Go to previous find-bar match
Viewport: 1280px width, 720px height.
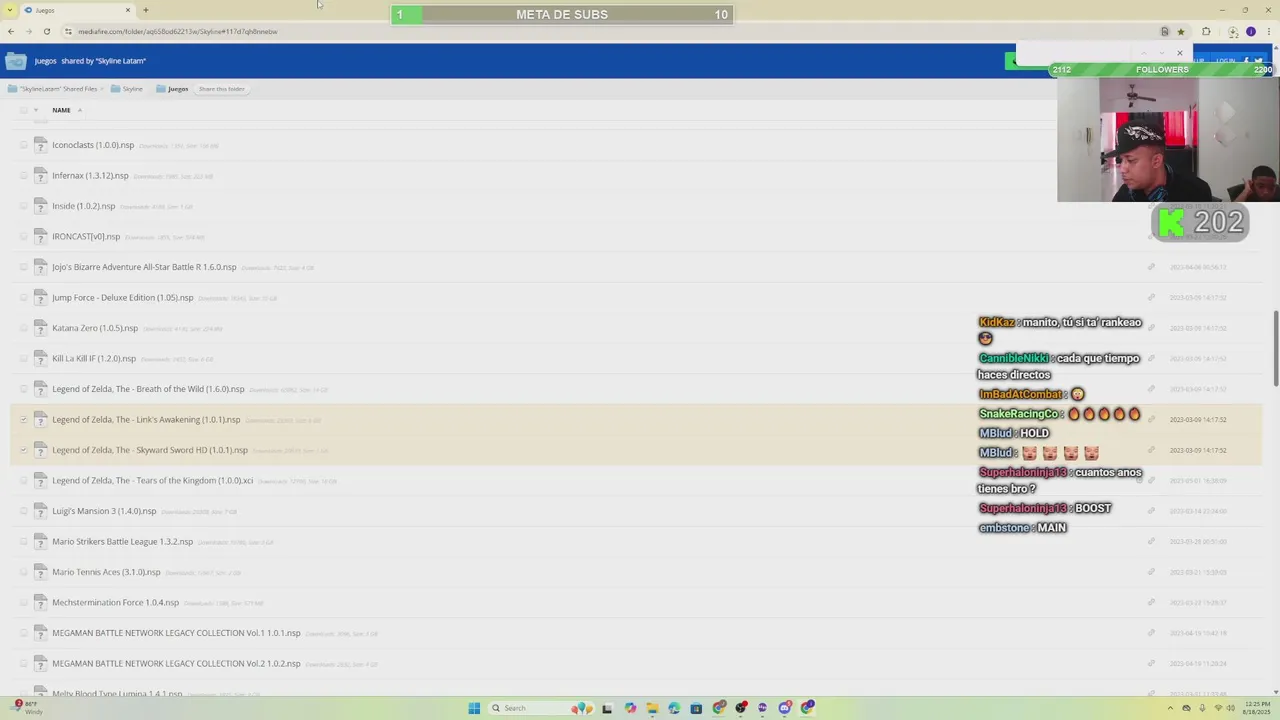pyautogui.click(x=1143, y=53)
